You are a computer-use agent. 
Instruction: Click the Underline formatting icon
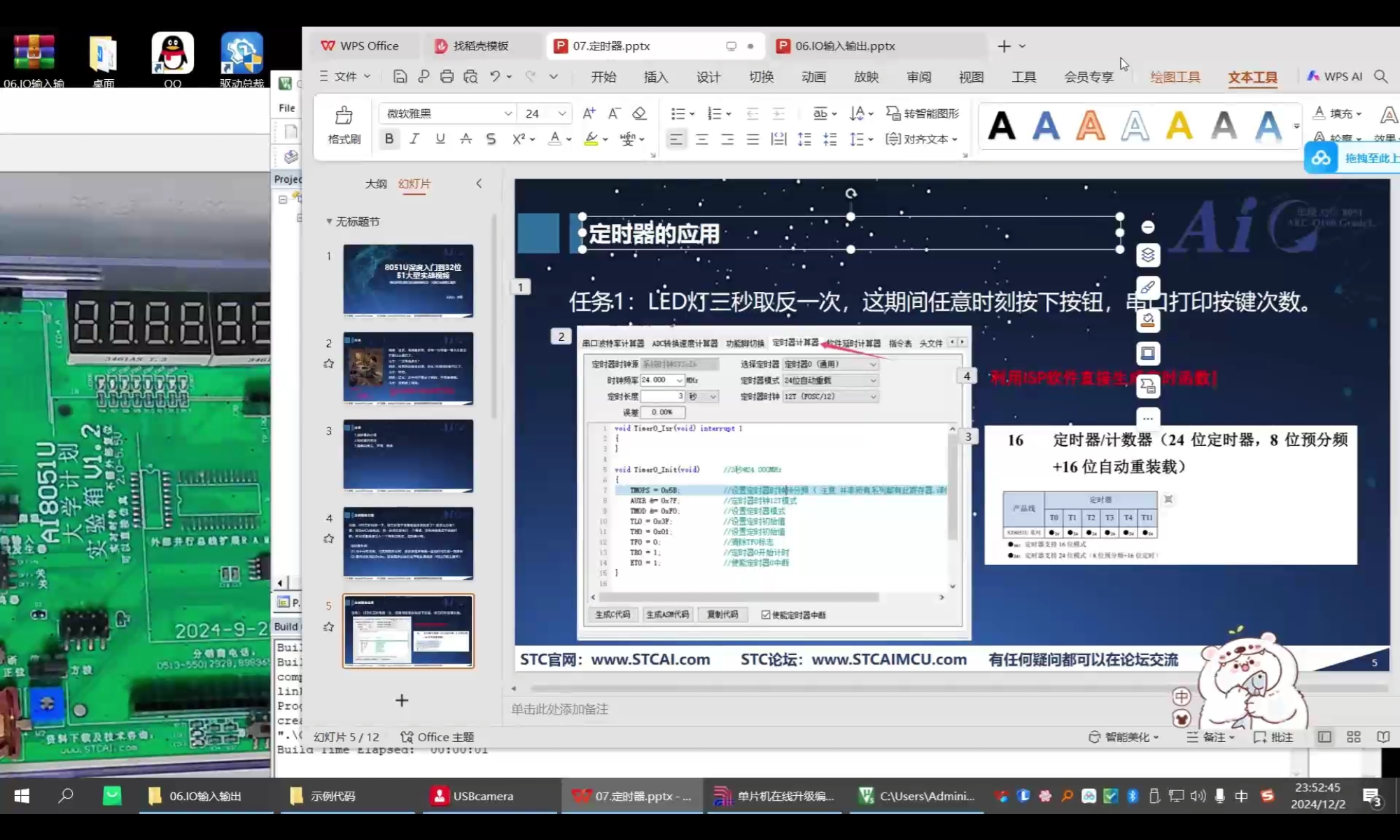[440, 139]
